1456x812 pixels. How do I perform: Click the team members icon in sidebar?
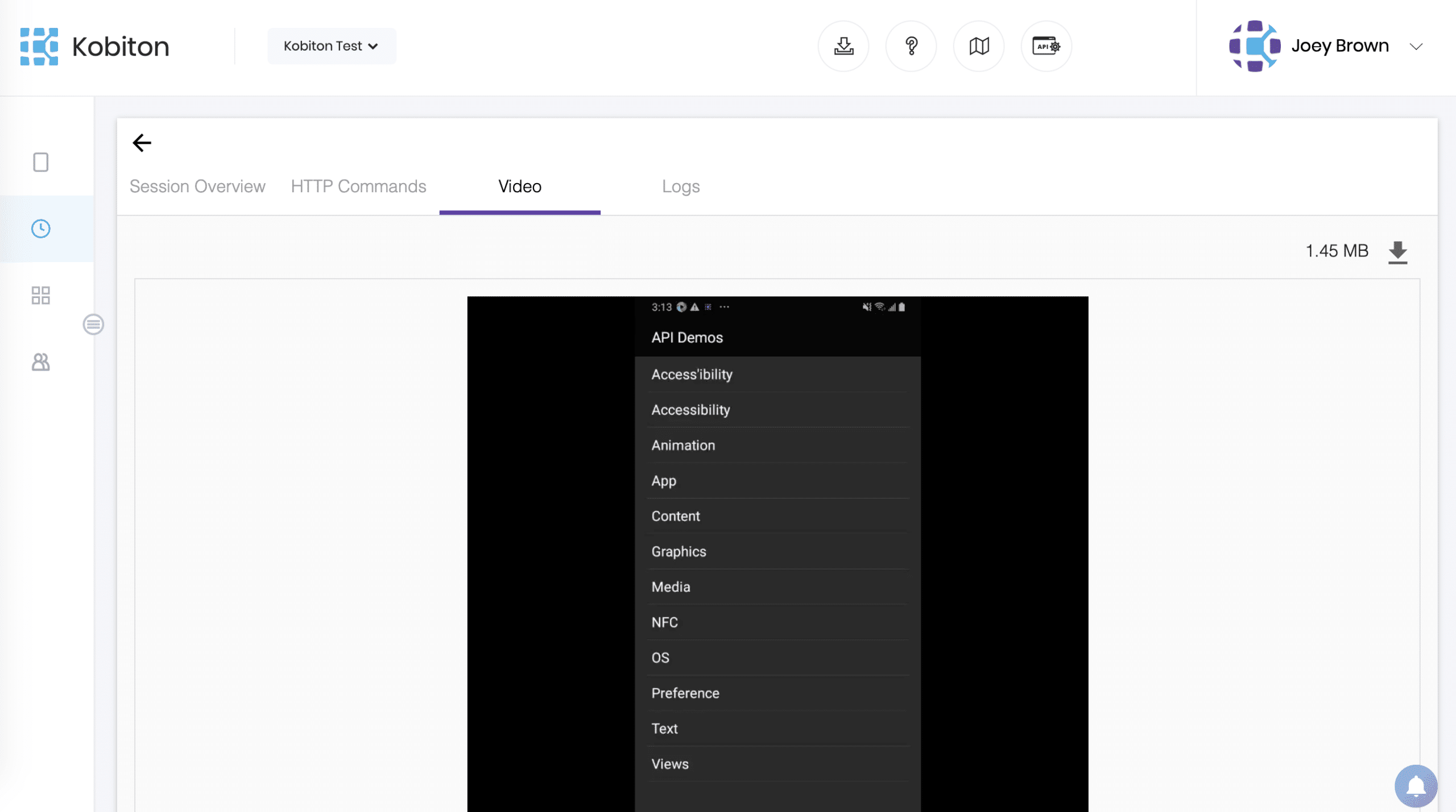coord(40,362)
